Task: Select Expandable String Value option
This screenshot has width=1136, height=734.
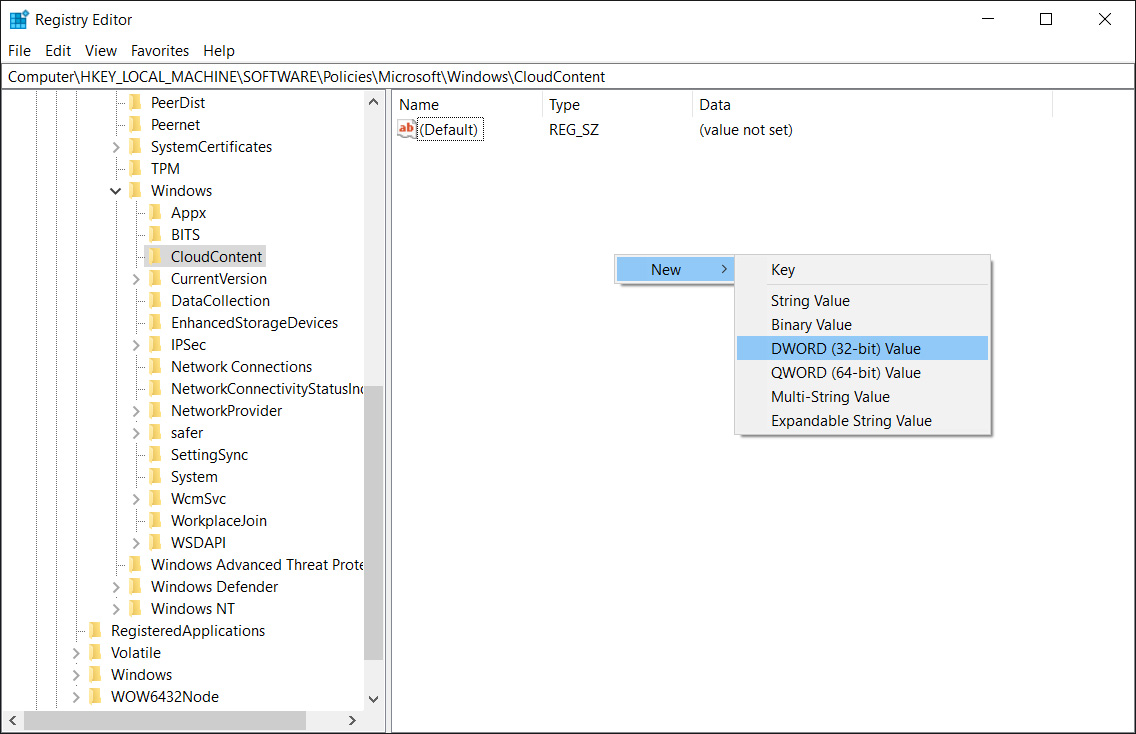Action: (x=862, y=420)
